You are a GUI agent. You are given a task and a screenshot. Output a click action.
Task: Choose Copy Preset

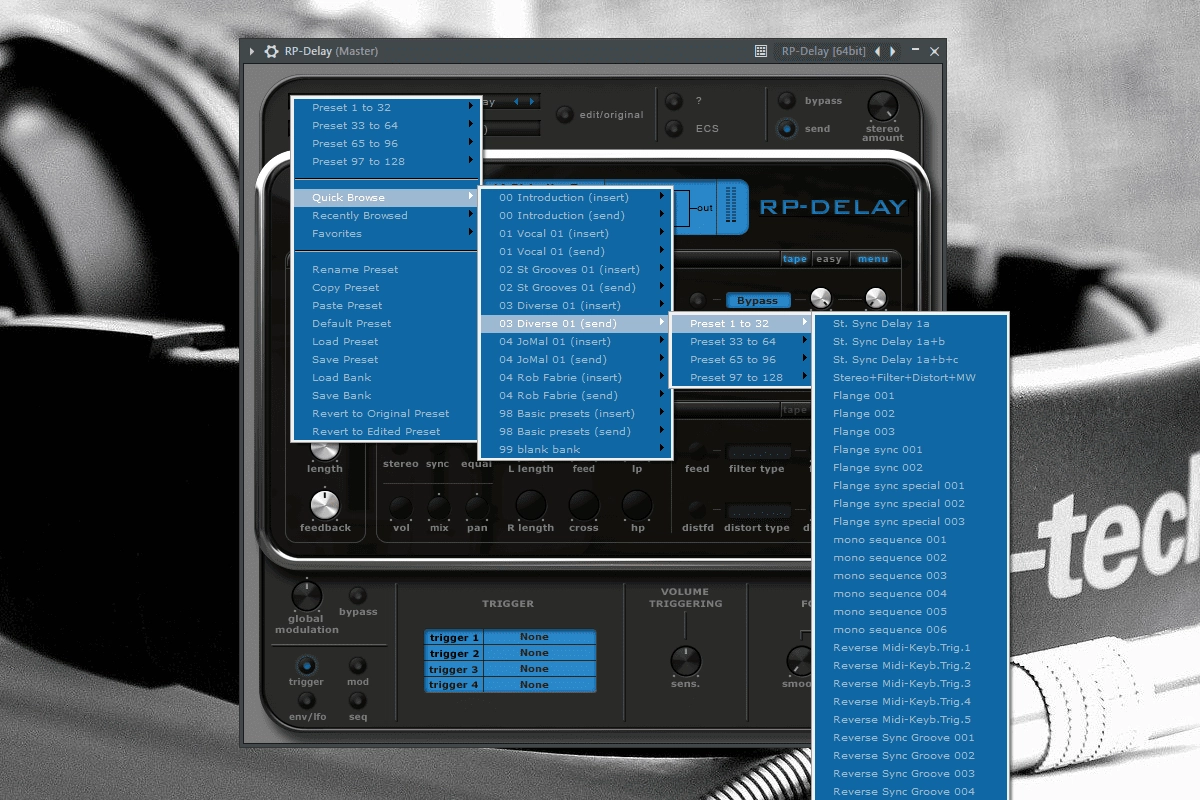(x=386, y=287)
